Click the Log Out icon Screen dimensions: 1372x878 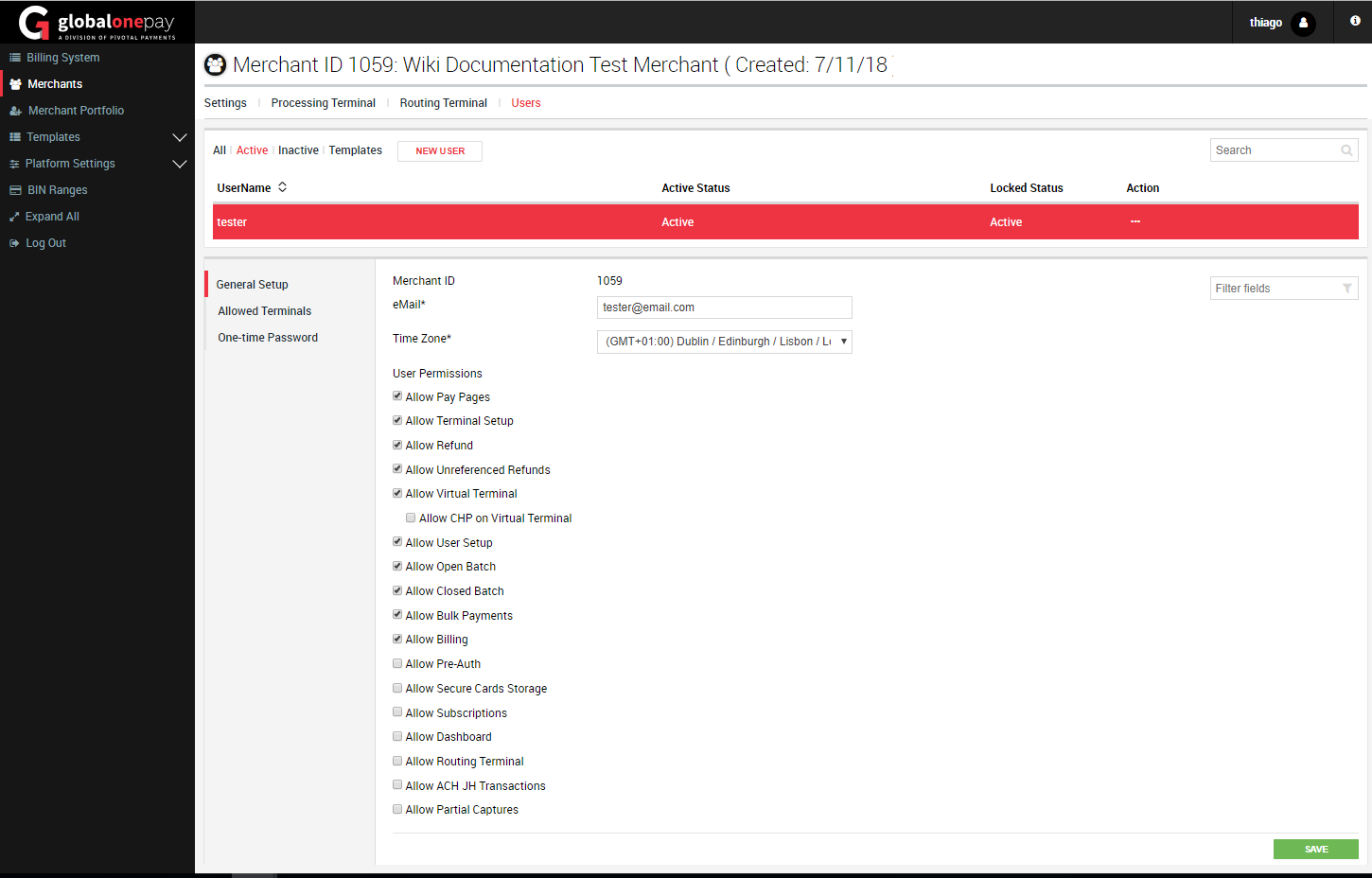tap(14, 243)
